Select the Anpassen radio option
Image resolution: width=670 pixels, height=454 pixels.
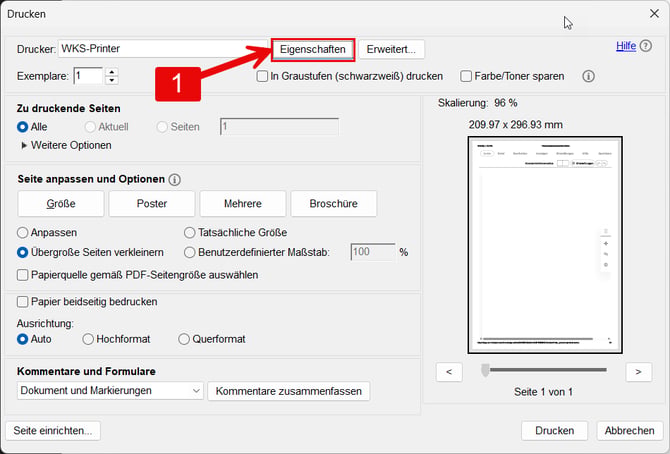click(x=23, y=233)
